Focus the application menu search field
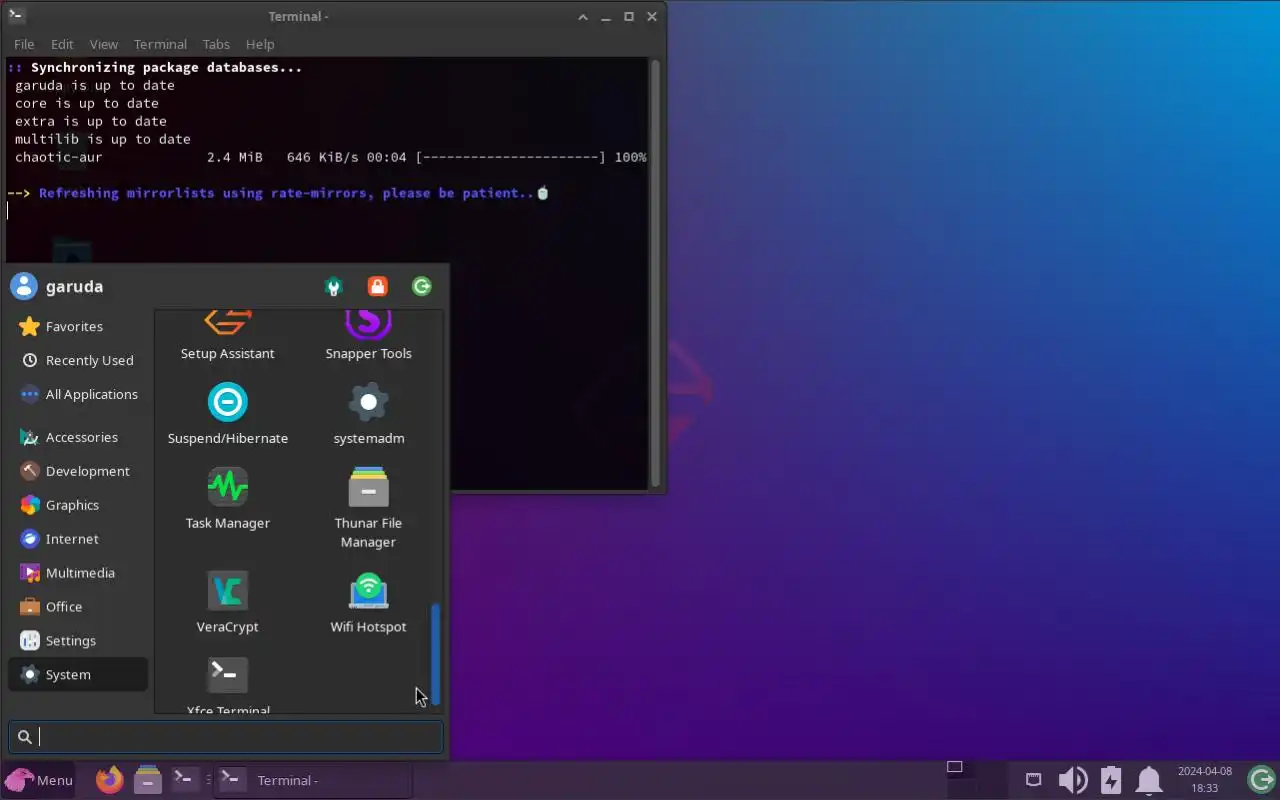Viewport: 1280px width, 800px height. coord(226,737)
